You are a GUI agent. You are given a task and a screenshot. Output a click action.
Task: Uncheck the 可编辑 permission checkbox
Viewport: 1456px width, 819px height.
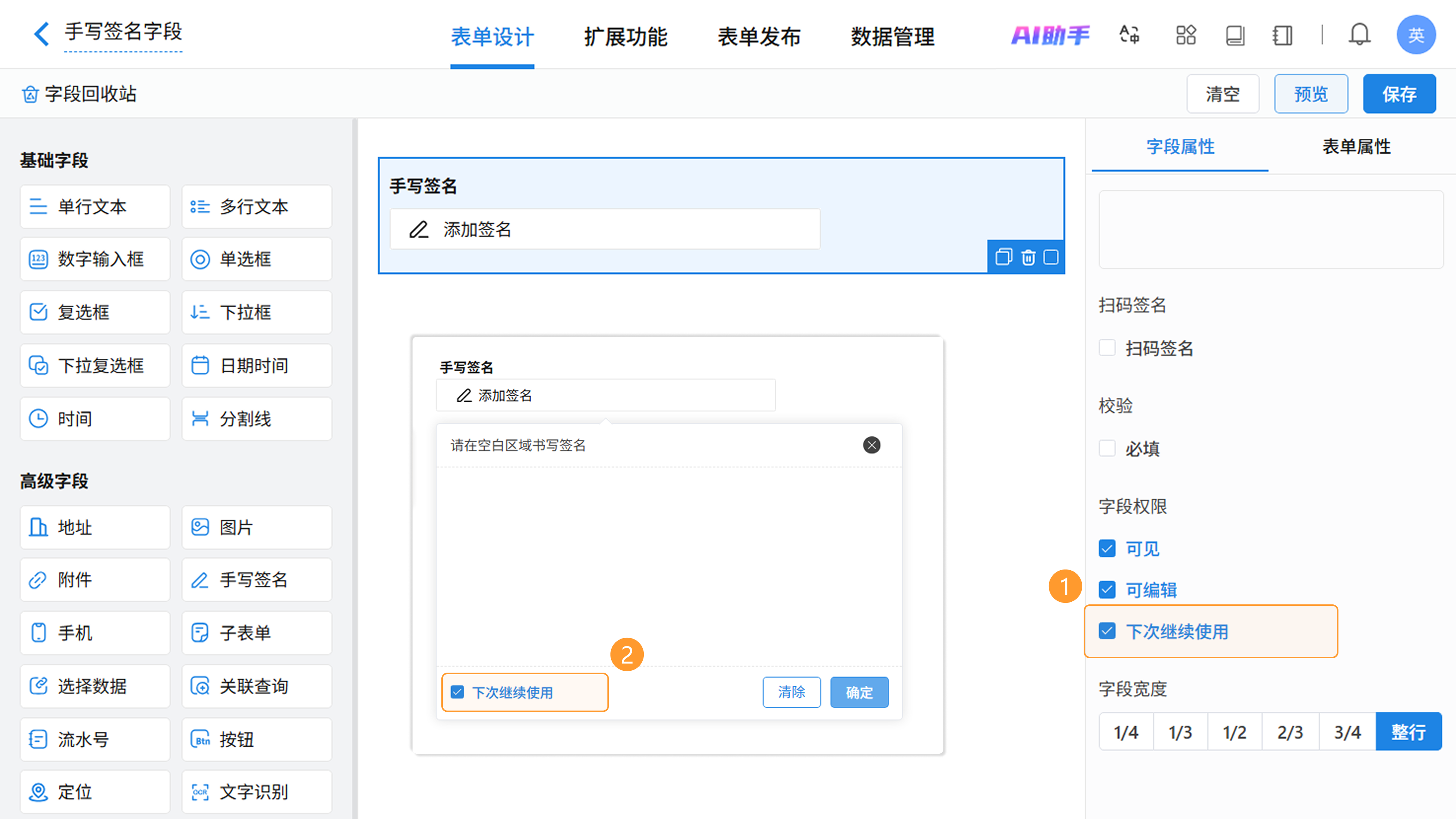pos(1107,590)
